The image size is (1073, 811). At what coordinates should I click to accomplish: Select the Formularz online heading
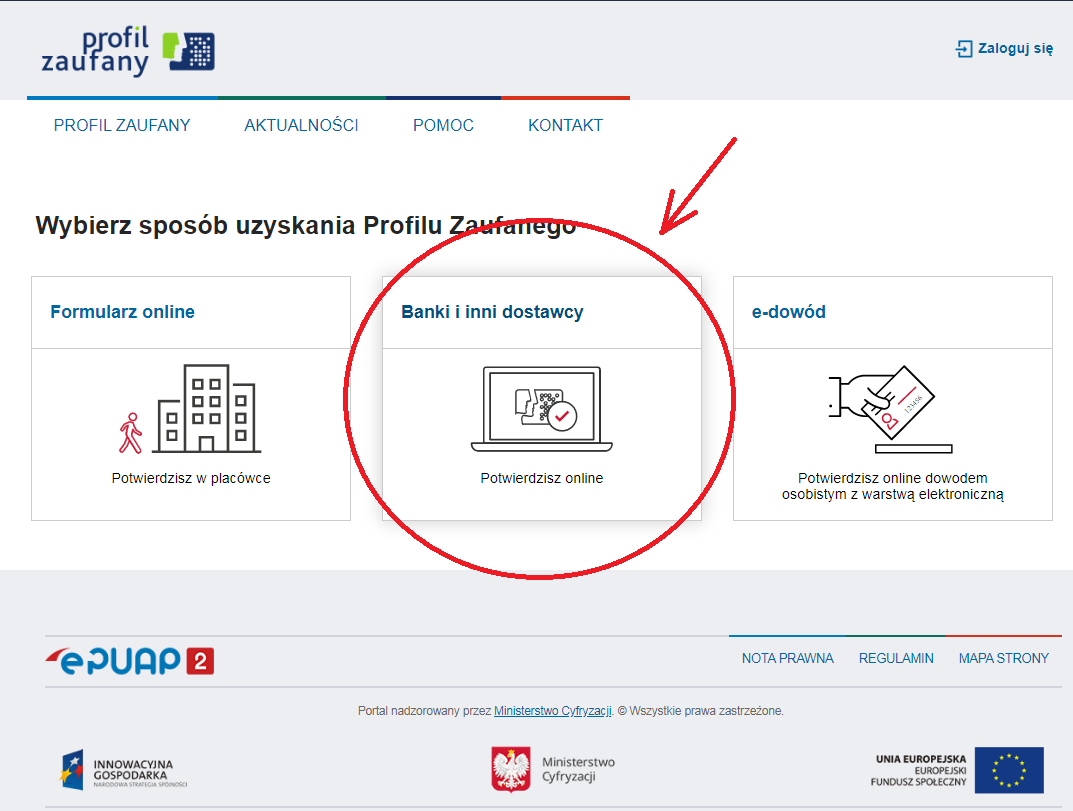(122, 312)
